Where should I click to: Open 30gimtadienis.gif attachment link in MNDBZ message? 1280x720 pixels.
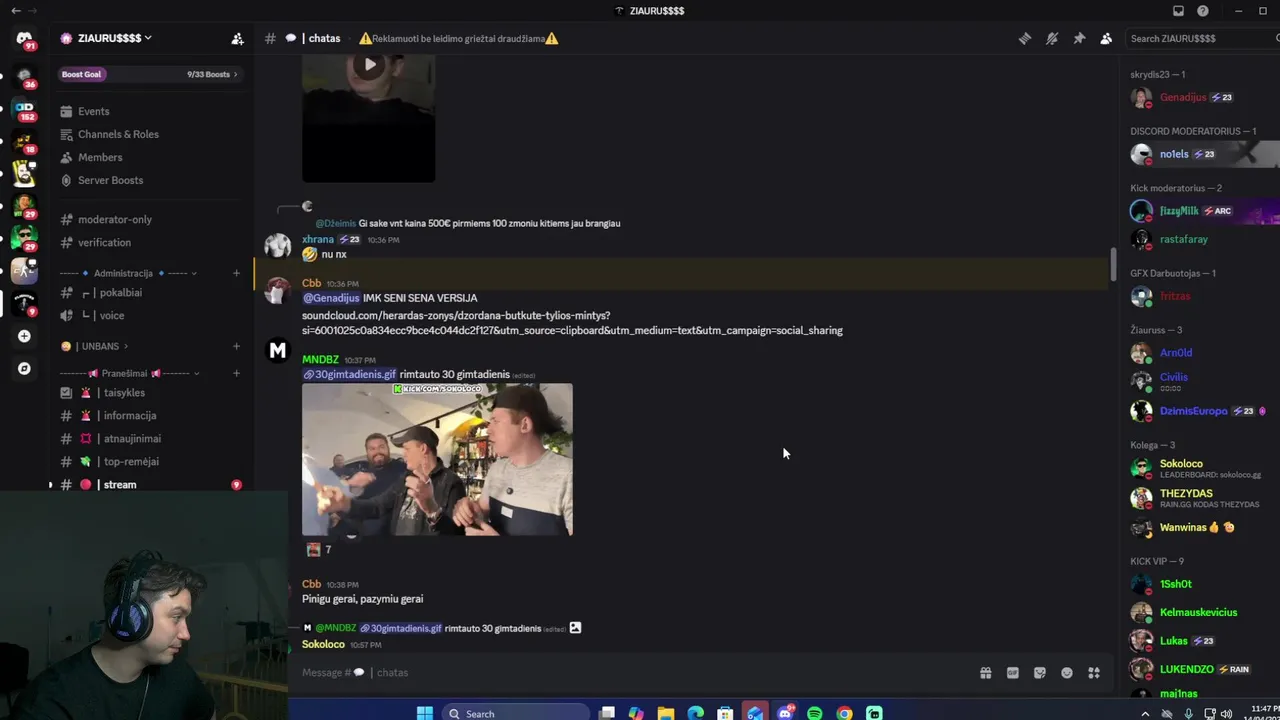click(350, 375)
